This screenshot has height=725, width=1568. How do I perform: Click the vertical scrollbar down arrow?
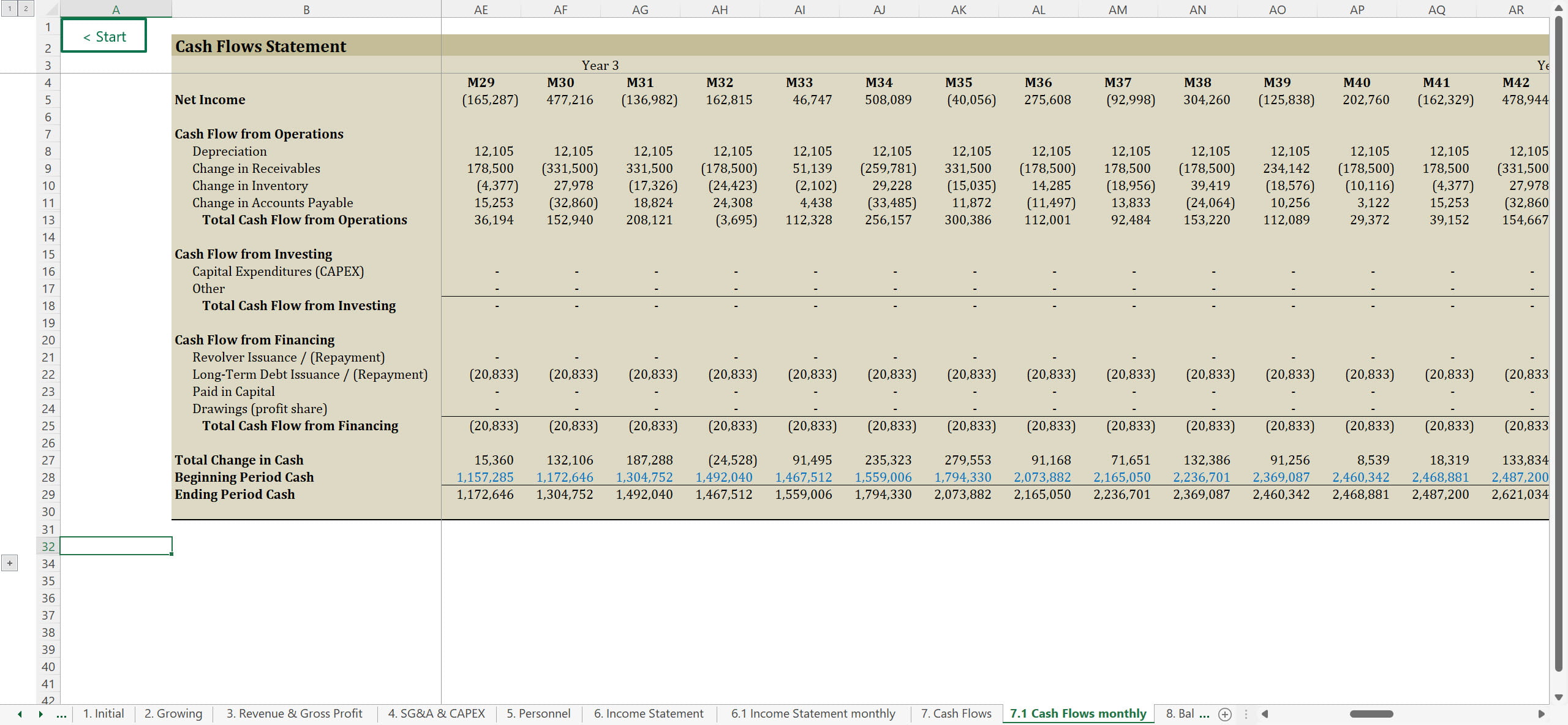pos(1559,697)
